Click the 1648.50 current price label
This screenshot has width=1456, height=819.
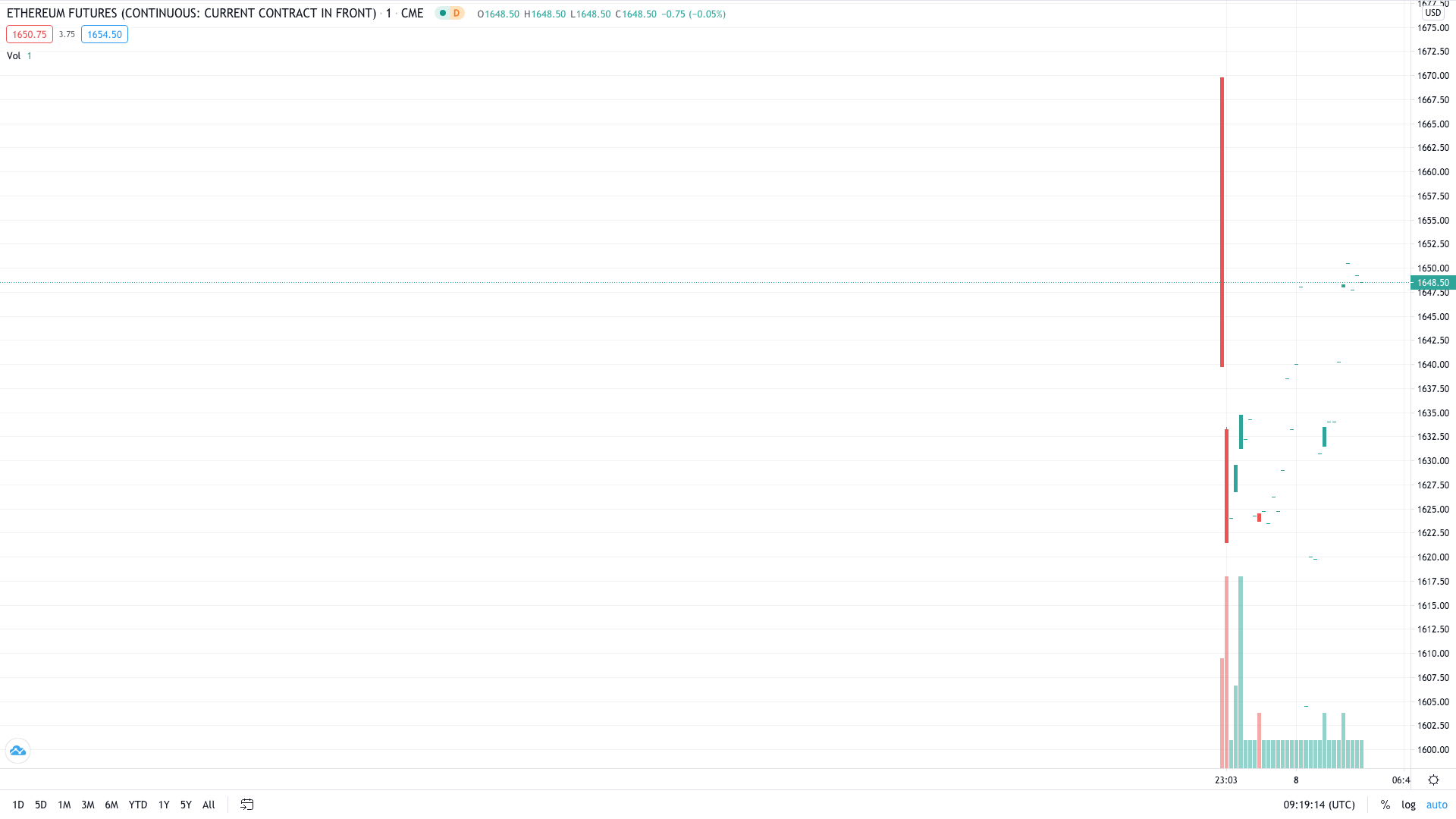click(x=1432, y=283)
